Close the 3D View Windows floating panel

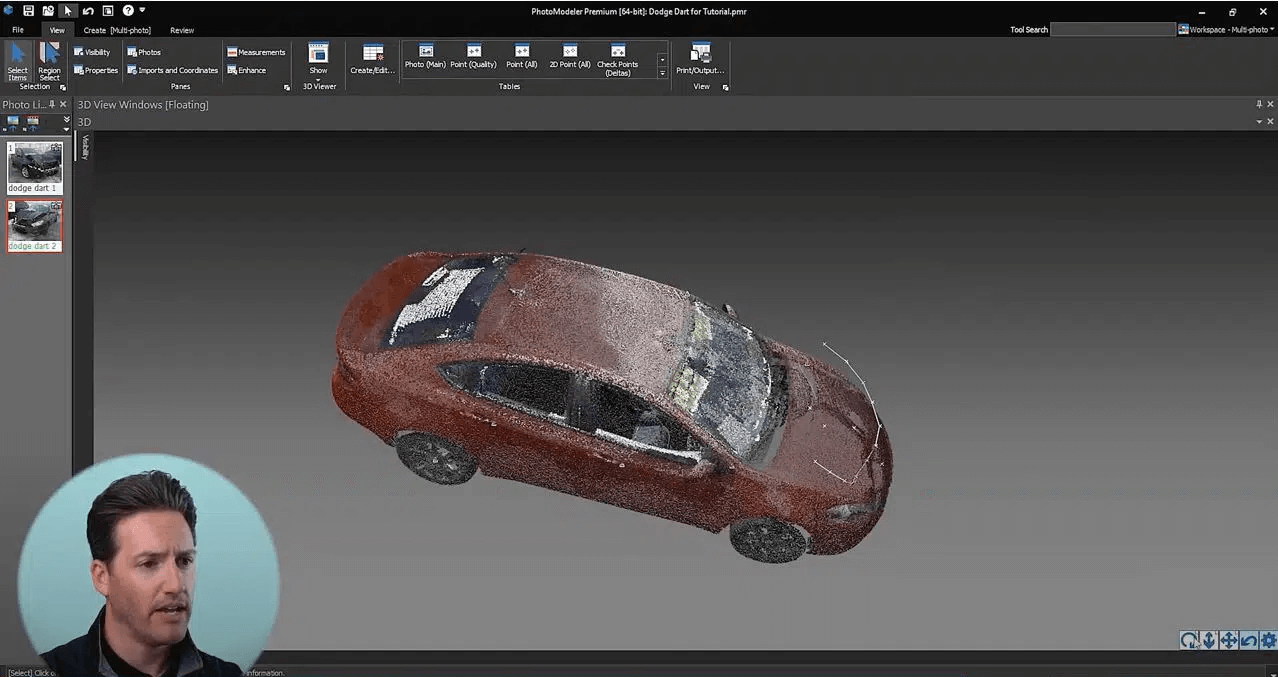pyautogui.click(x=1271, y=104)
